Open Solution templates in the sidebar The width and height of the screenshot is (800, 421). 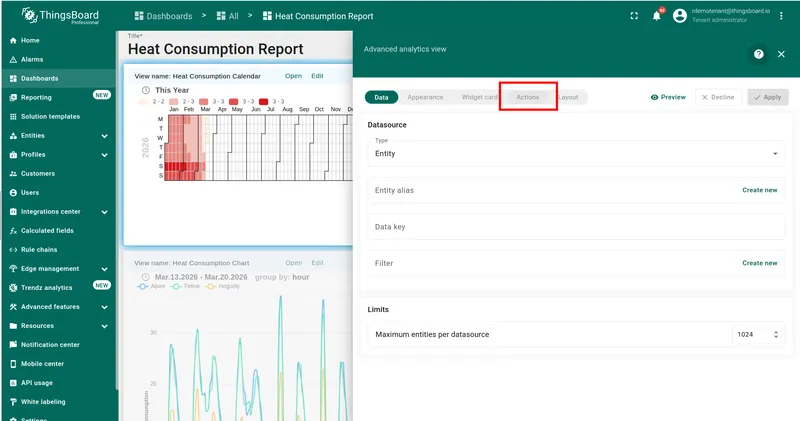coord(58,116)
